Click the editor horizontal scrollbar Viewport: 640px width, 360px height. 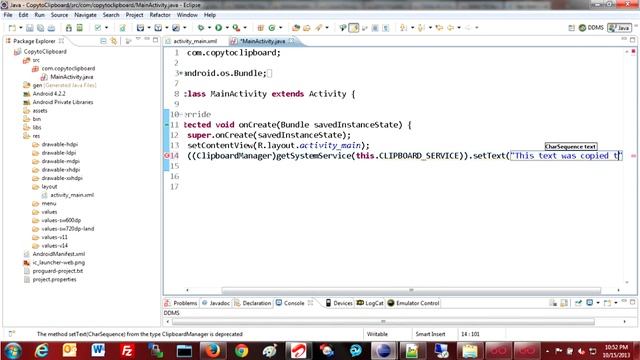pos(411,290)
